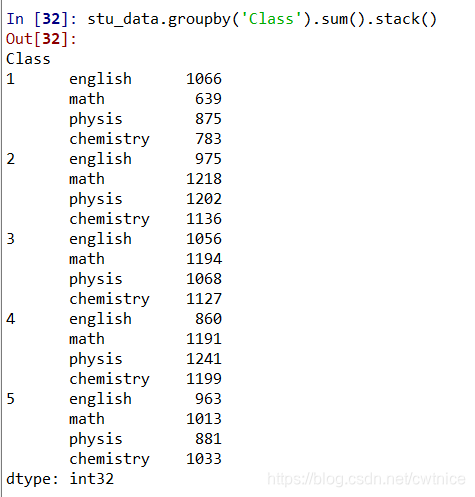Image resolution: width=475 pixels, height=497 pixels.
Task: Select value 1068 for class 3 physis
Action: (x=204, y=279)
